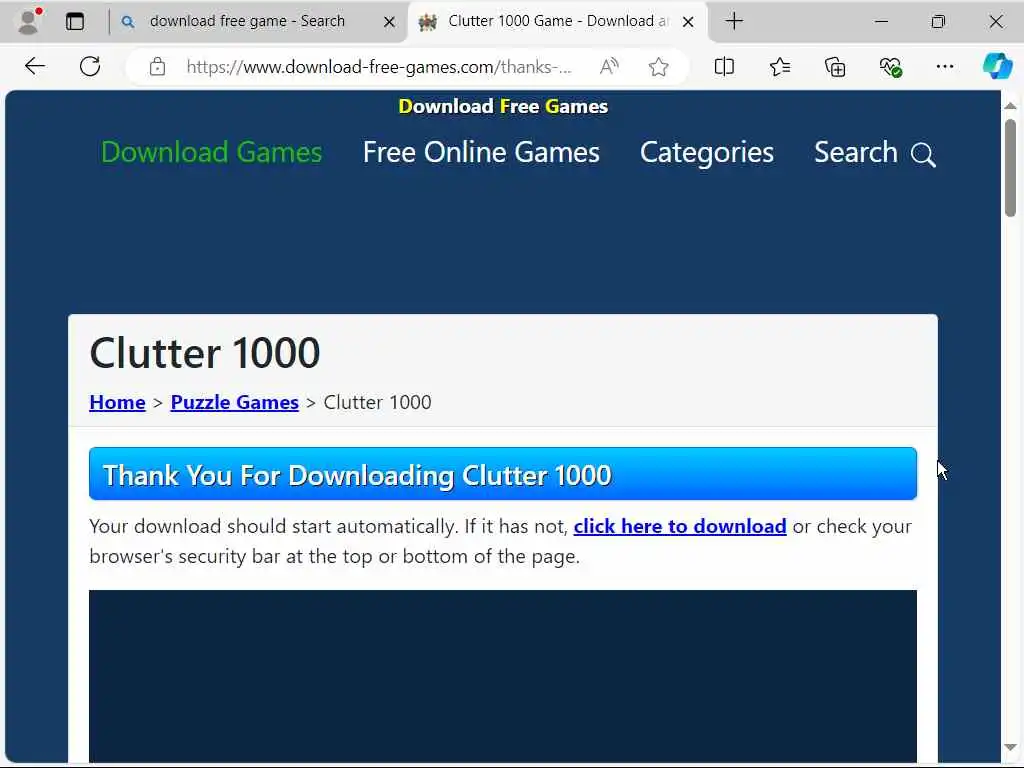This screenshot has width=1024, height=768.
Task: Open Settings and more ellipsis menu
Action: click(944, 66)
